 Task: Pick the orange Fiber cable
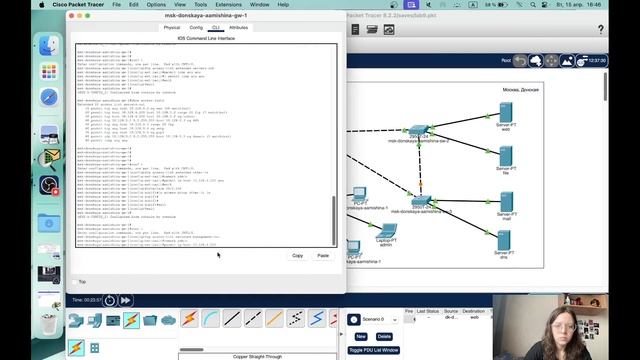click(x=274, y=318)
